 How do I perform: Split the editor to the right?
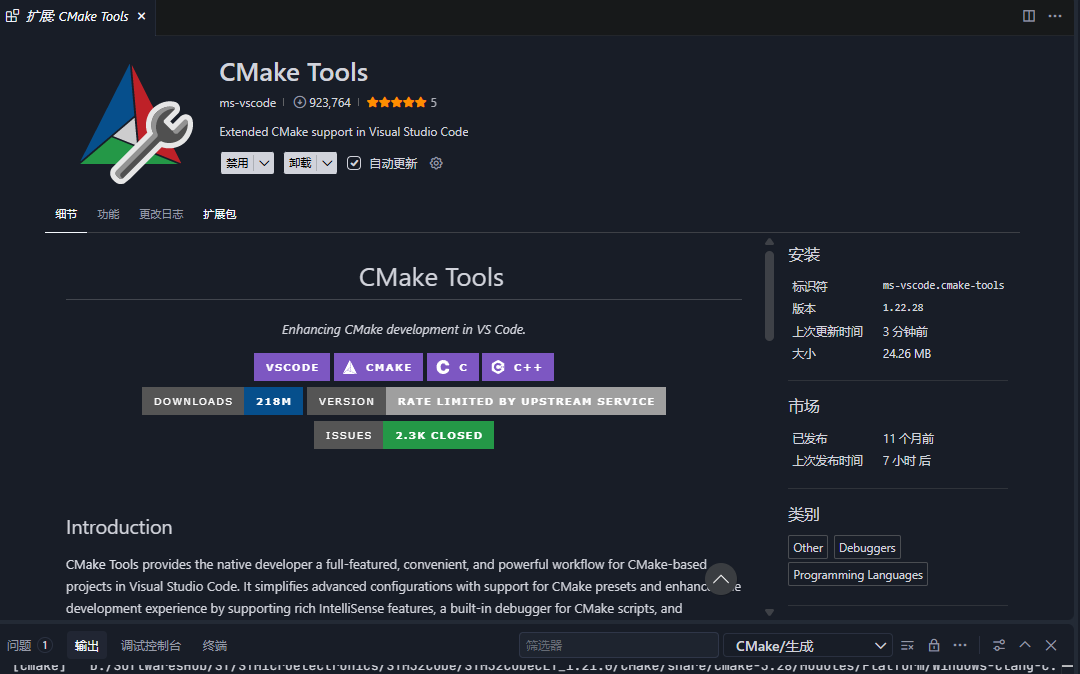click(x=1028, y=16)
